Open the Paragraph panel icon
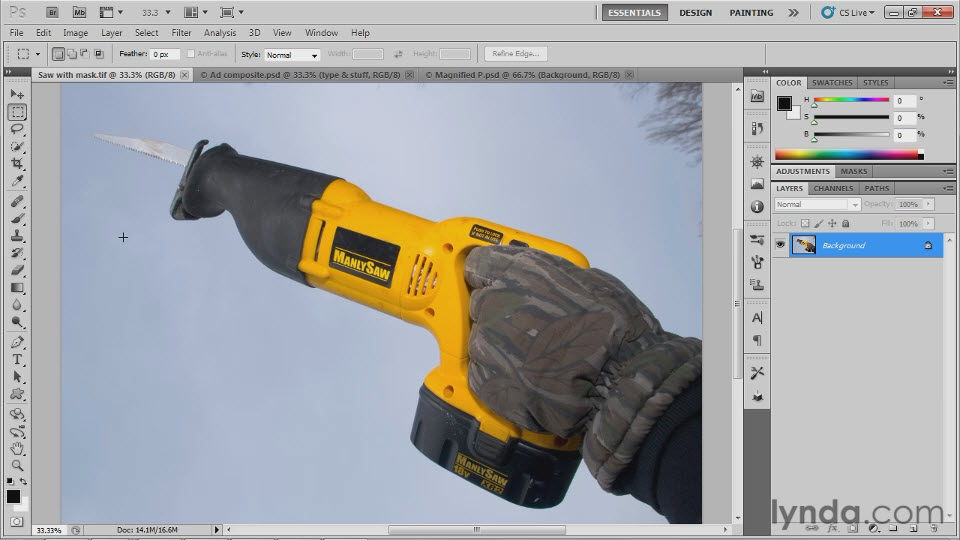The height and width of the screenshot is (540, 960). 757,340
